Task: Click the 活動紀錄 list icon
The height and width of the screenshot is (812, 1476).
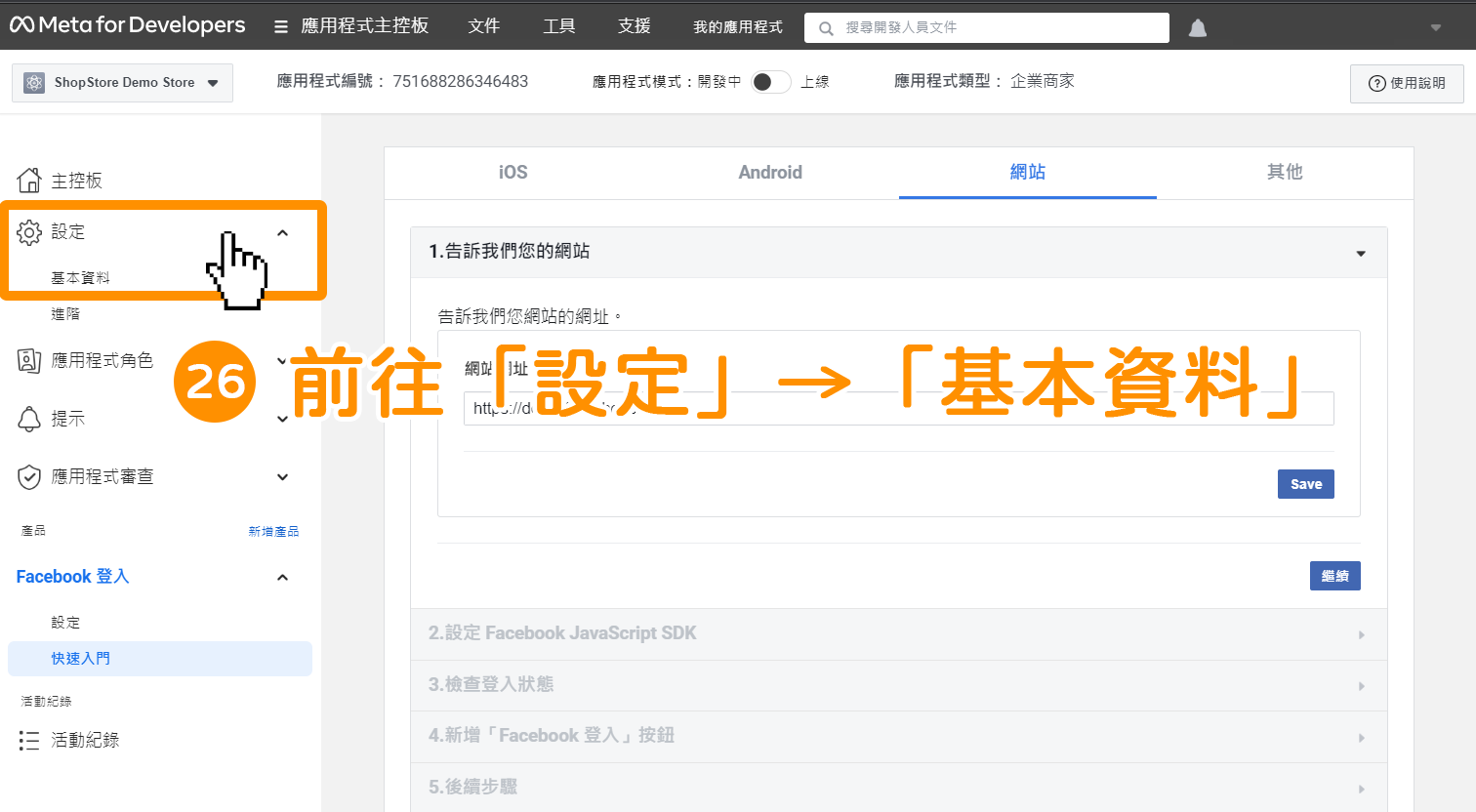Action: [29, 741]
